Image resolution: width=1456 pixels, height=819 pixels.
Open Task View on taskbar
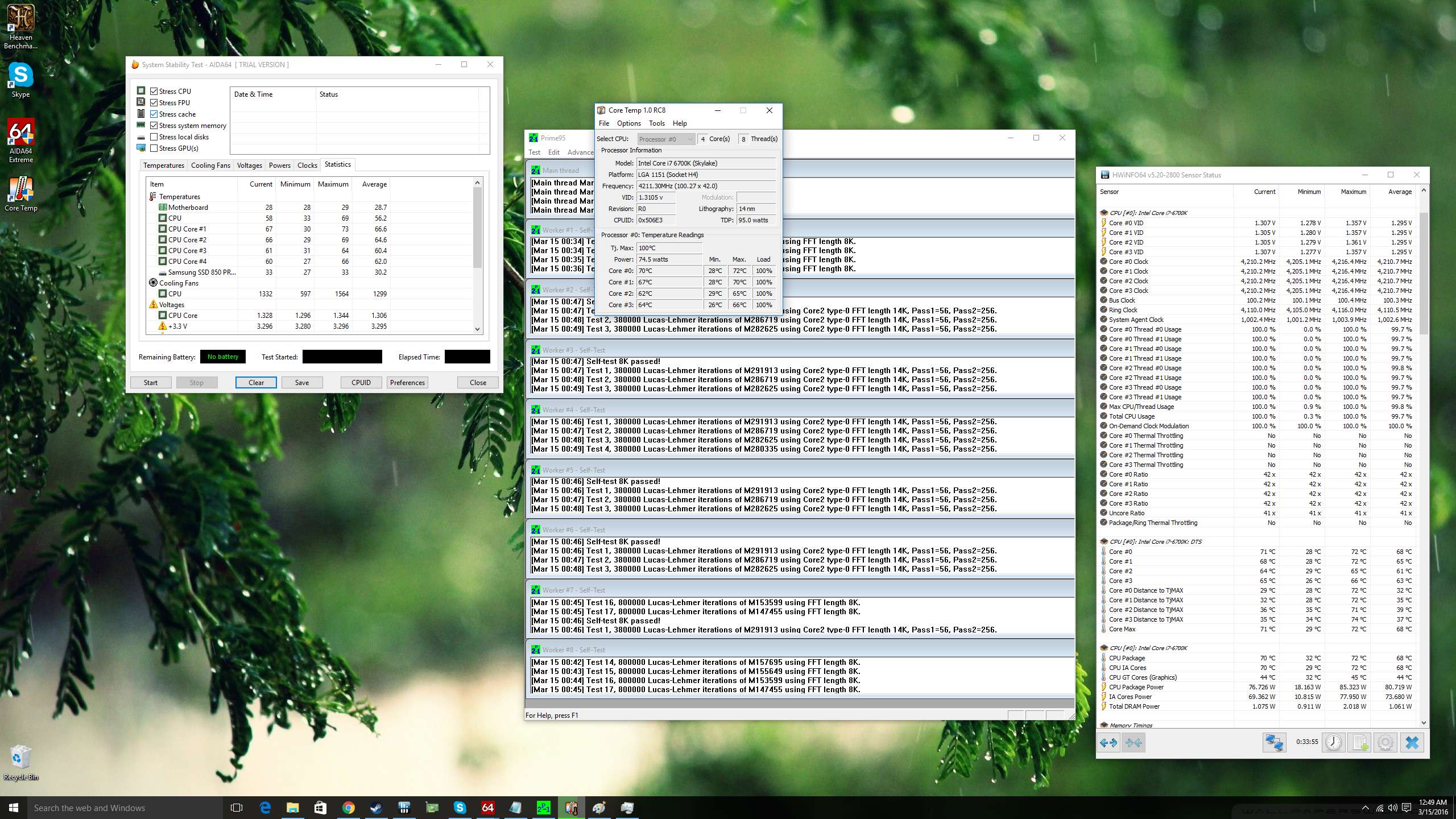[237, 808]
